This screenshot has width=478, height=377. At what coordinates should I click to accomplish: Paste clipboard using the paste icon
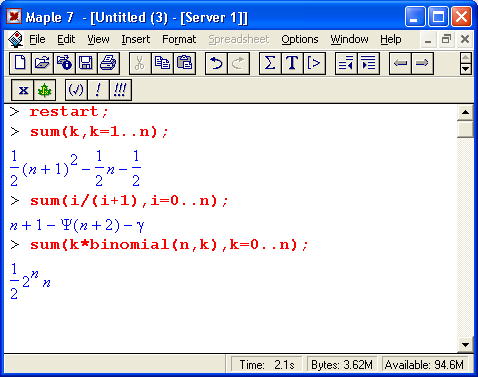click(x=184, y=63)
